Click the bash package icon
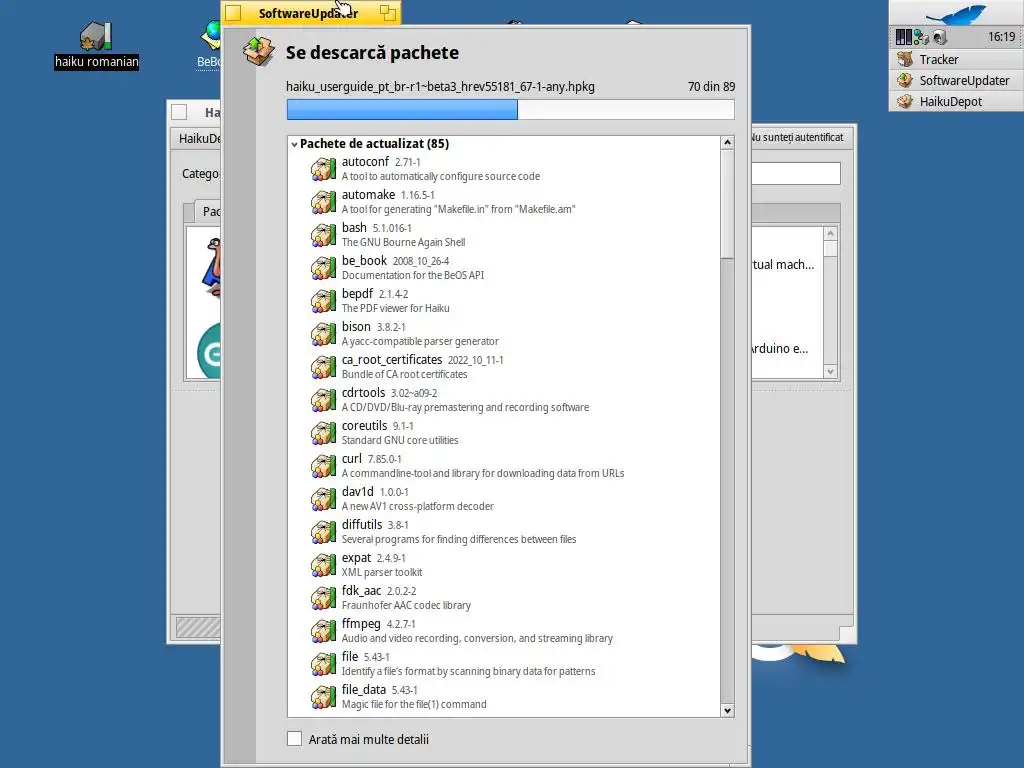Screen dimensions: 1024x768 click(323, 235)
